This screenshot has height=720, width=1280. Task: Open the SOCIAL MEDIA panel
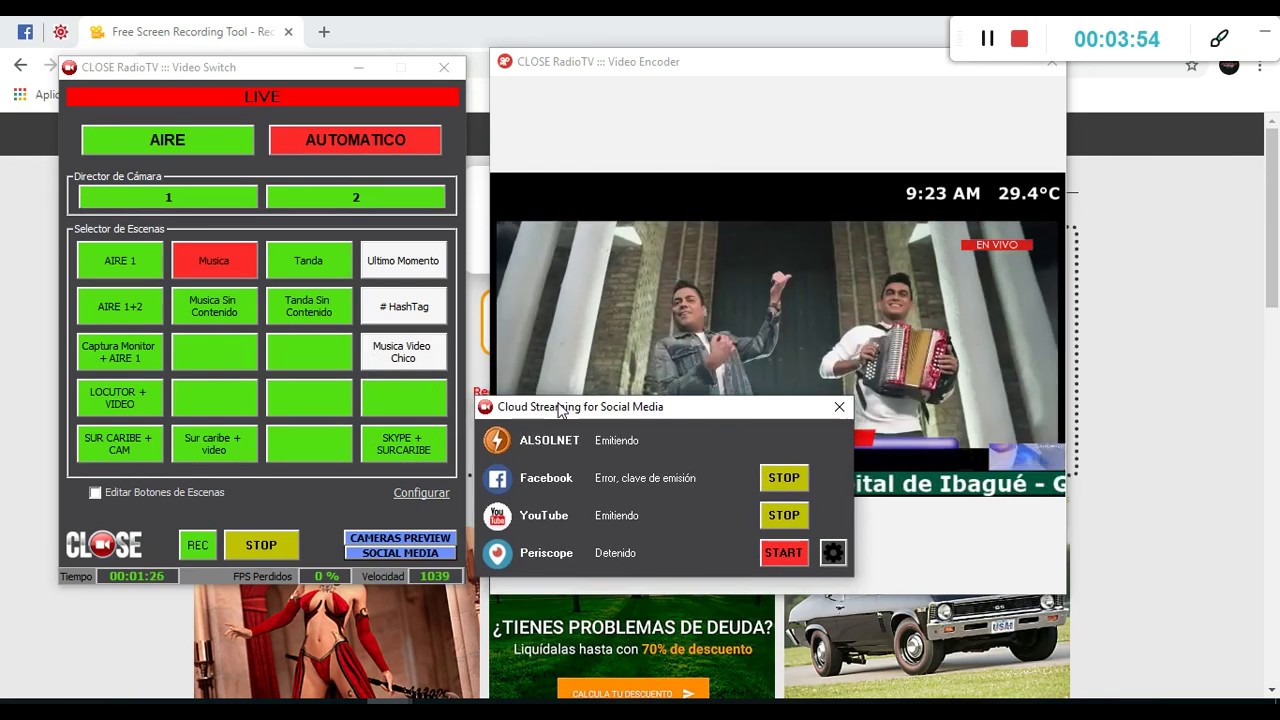(x=400, y=553)
